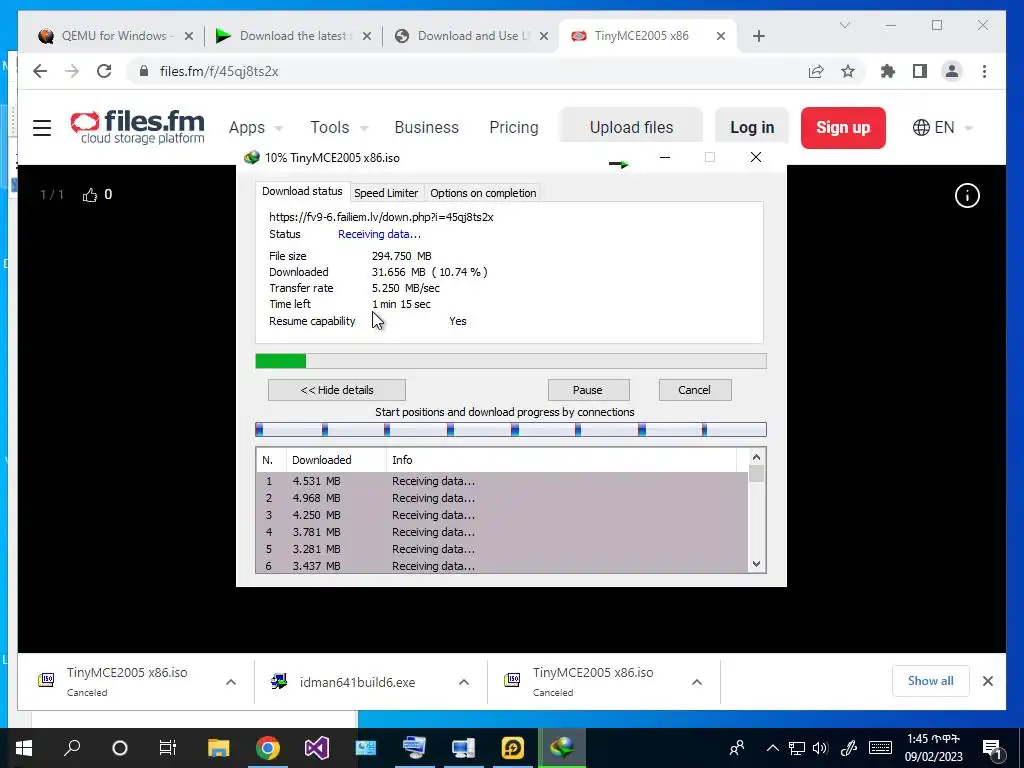Click the Hide details button

[x=337, y=390]
